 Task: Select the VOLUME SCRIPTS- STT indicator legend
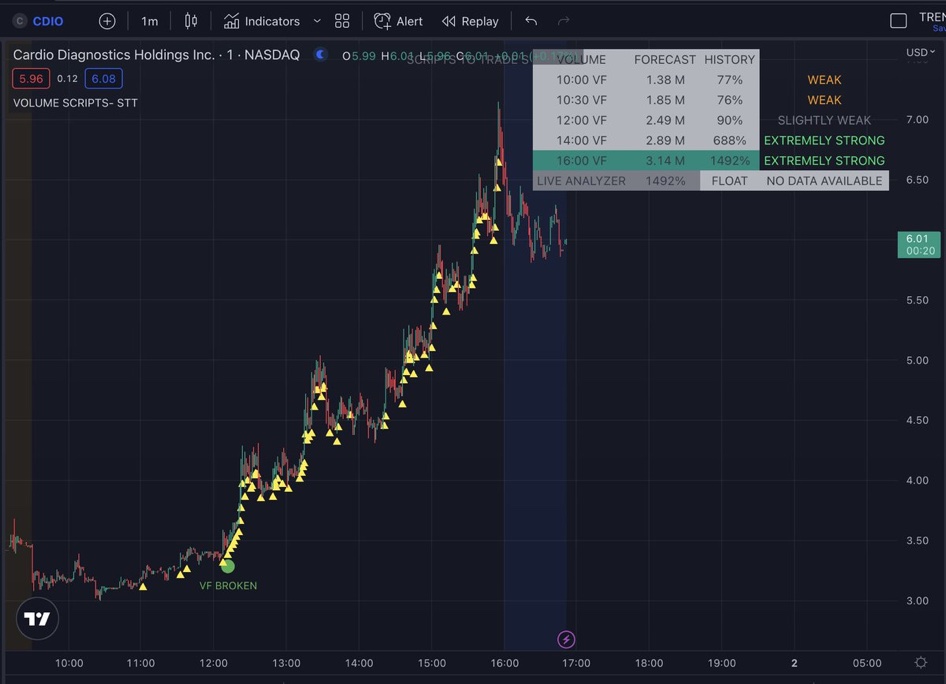(x=75, y=103)
